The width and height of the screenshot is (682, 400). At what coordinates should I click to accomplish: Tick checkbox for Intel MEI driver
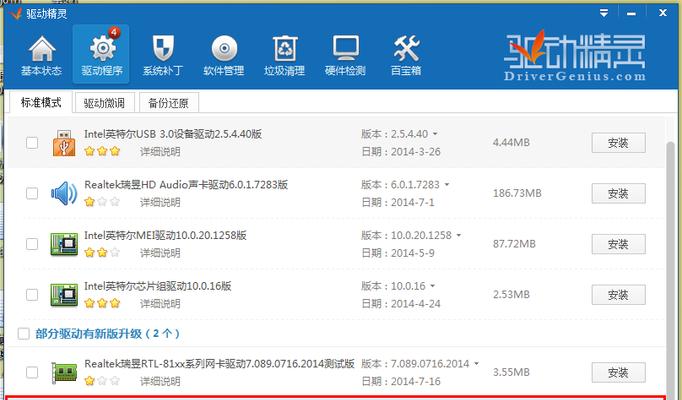coord(32,244)
